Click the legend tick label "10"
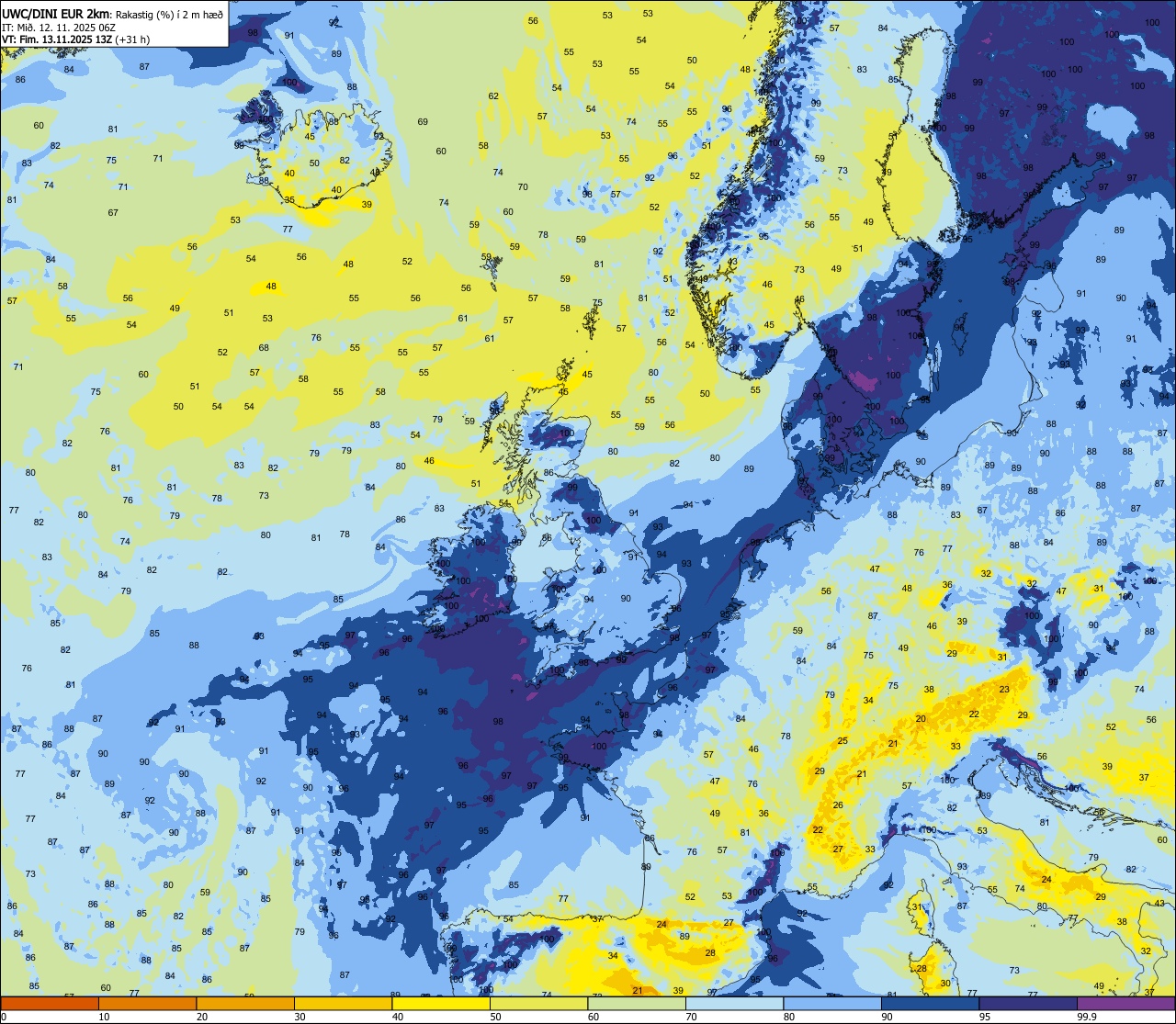 click(104, 1017)
